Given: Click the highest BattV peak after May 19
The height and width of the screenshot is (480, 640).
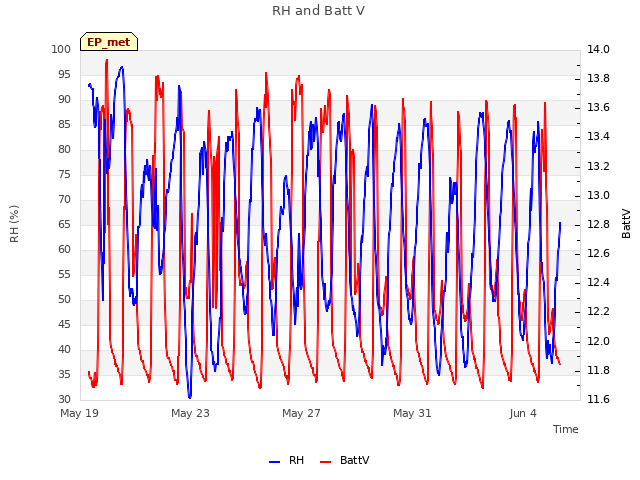Looking at the screenshot, I should (x=107, y=60).
